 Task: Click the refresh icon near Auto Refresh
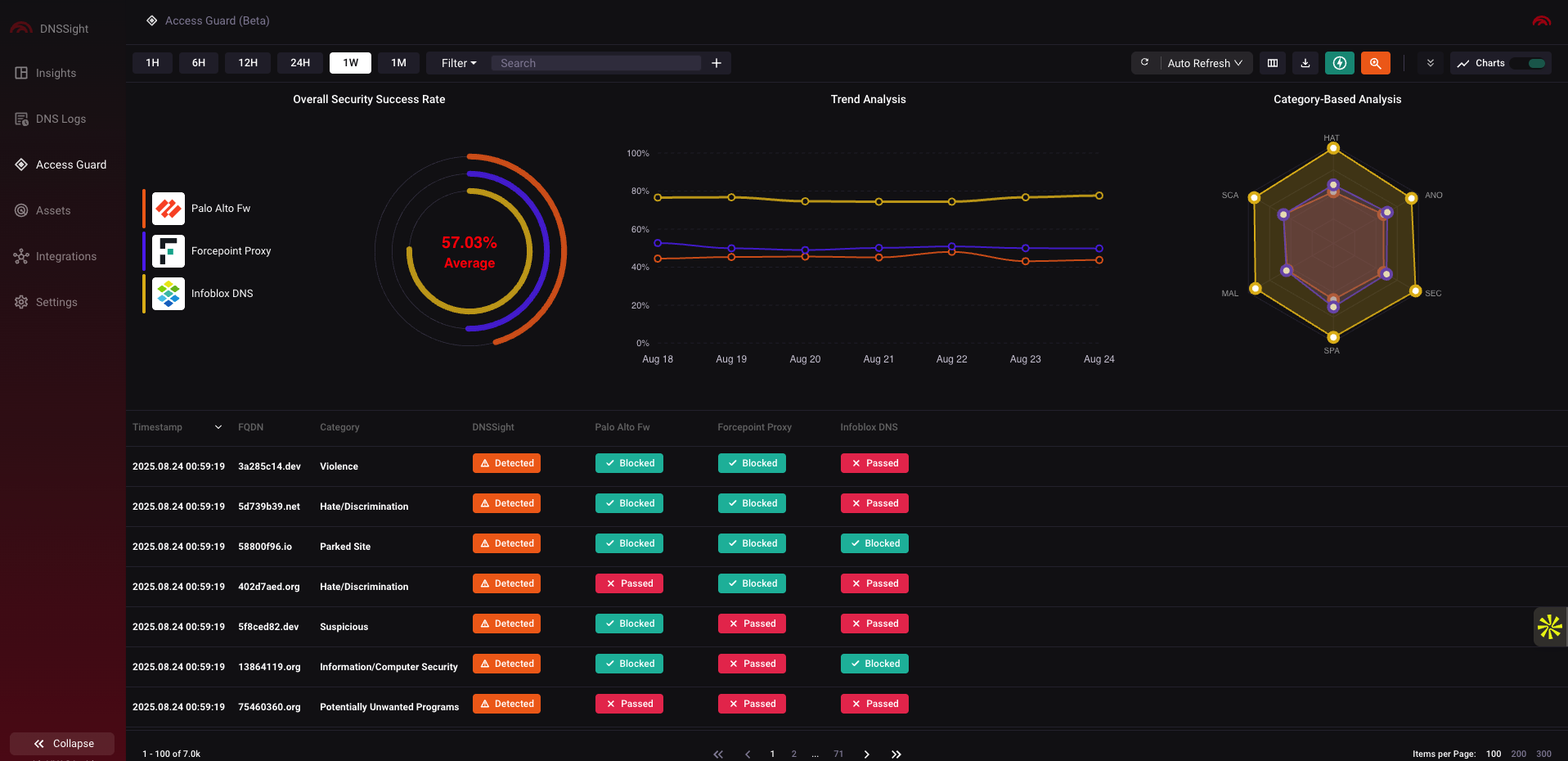(1144, 62)
